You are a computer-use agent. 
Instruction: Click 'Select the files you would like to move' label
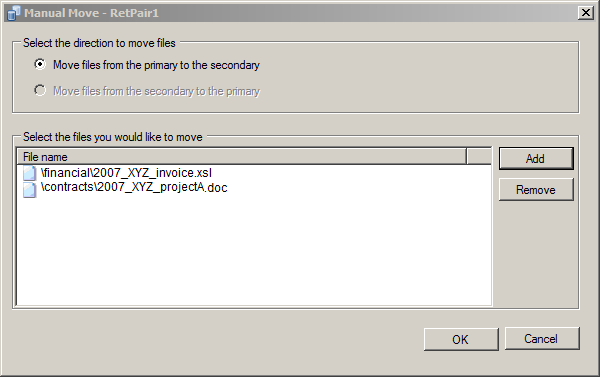(112, 137)
